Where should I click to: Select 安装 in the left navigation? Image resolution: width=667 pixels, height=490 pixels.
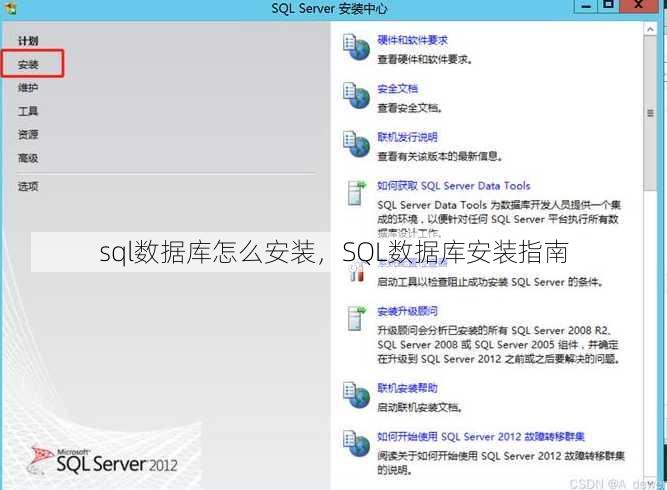pos(28,64)
